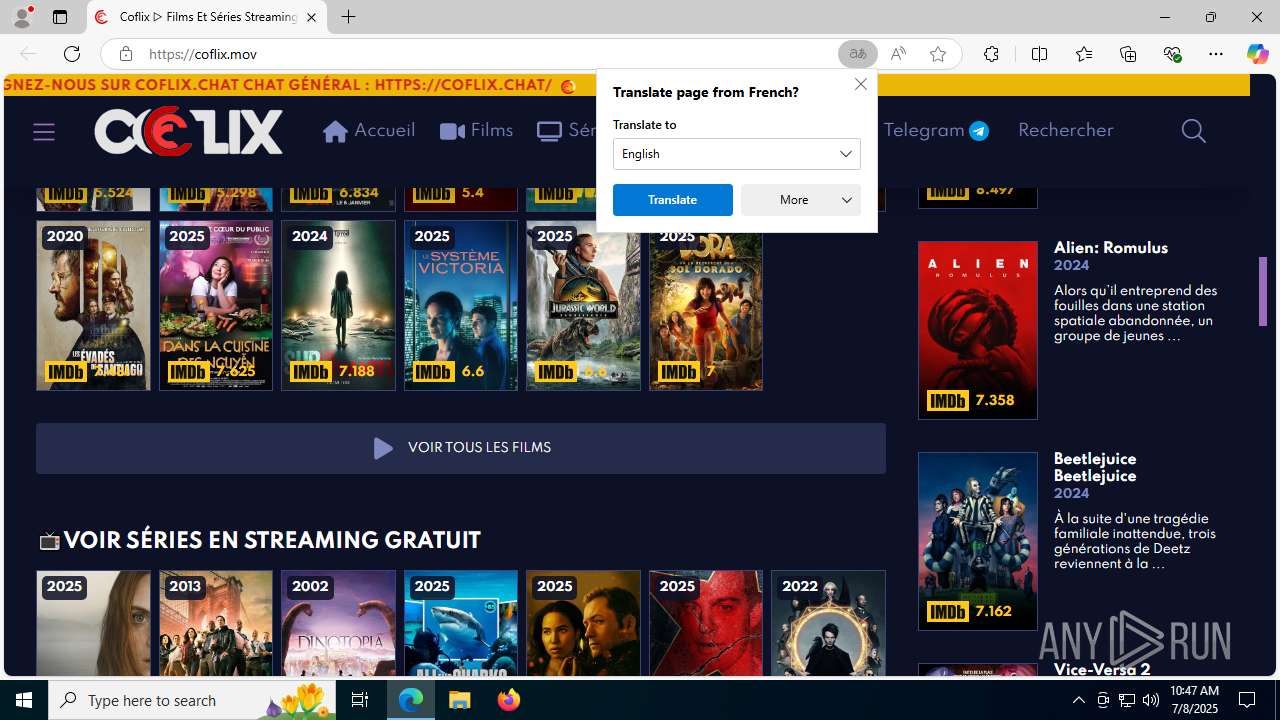Select the Coflix browser tab
This screenshot has width=1280, height=720.
[207, 17]
